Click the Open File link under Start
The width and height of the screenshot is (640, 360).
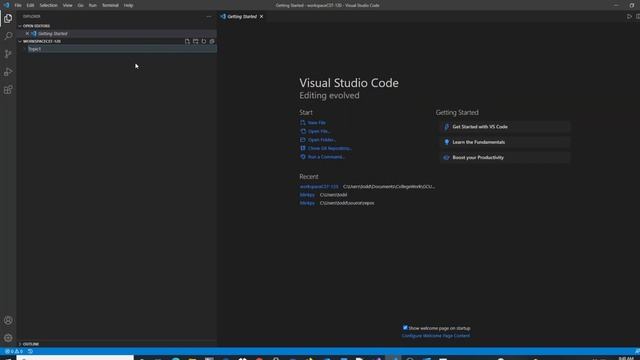[x=319, y=131]
